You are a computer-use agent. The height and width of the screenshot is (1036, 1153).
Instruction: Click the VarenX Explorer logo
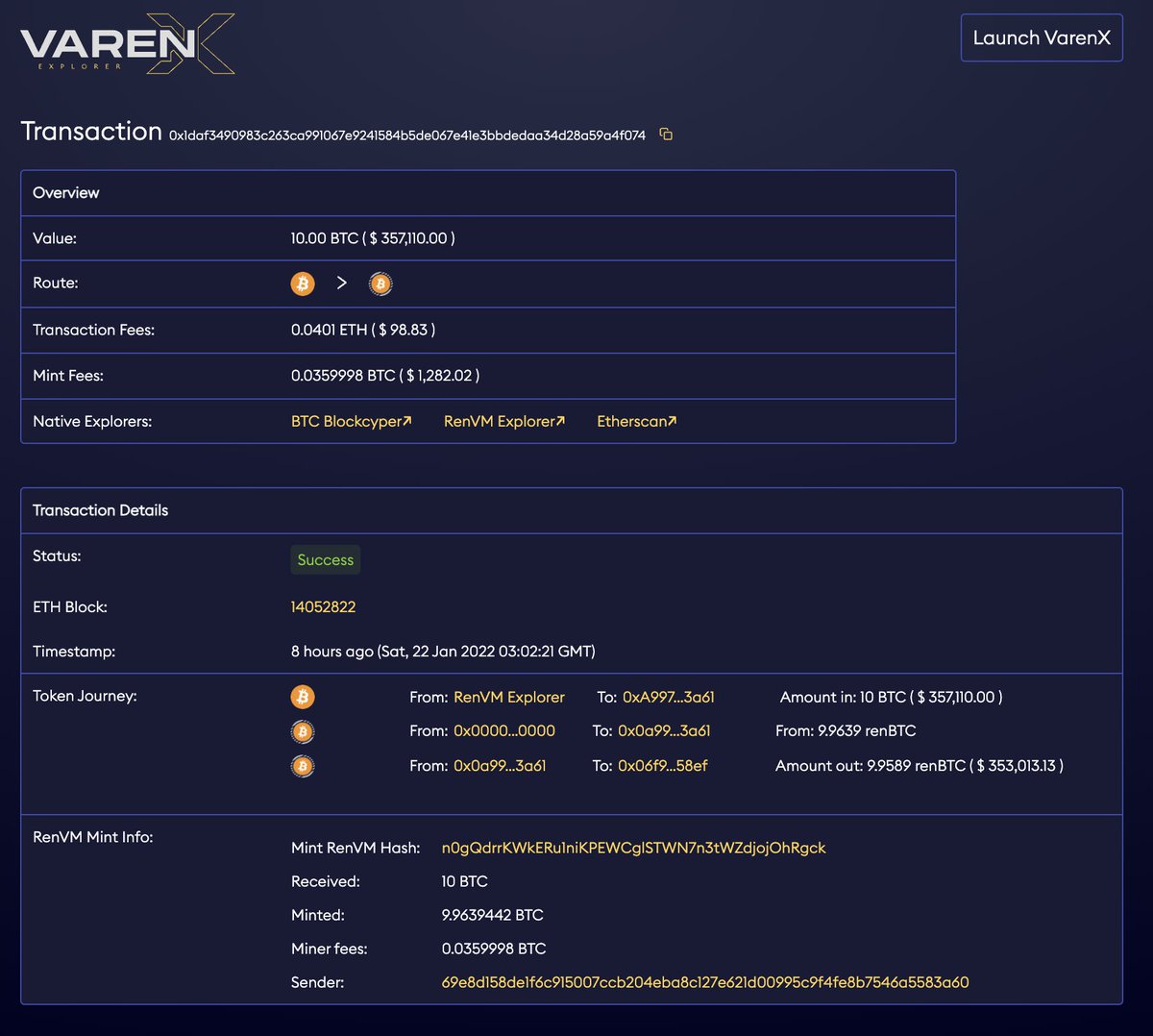[128, 44]
